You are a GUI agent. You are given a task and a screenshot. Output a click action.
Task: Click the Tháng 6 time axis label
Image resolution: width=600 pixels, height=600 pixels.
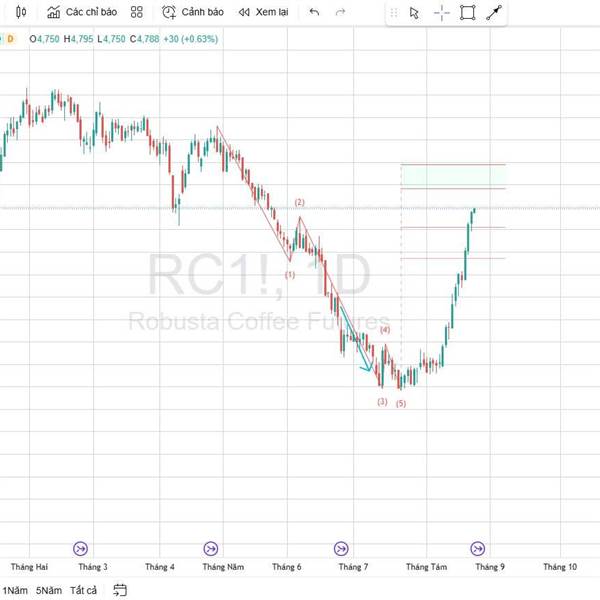287,567
